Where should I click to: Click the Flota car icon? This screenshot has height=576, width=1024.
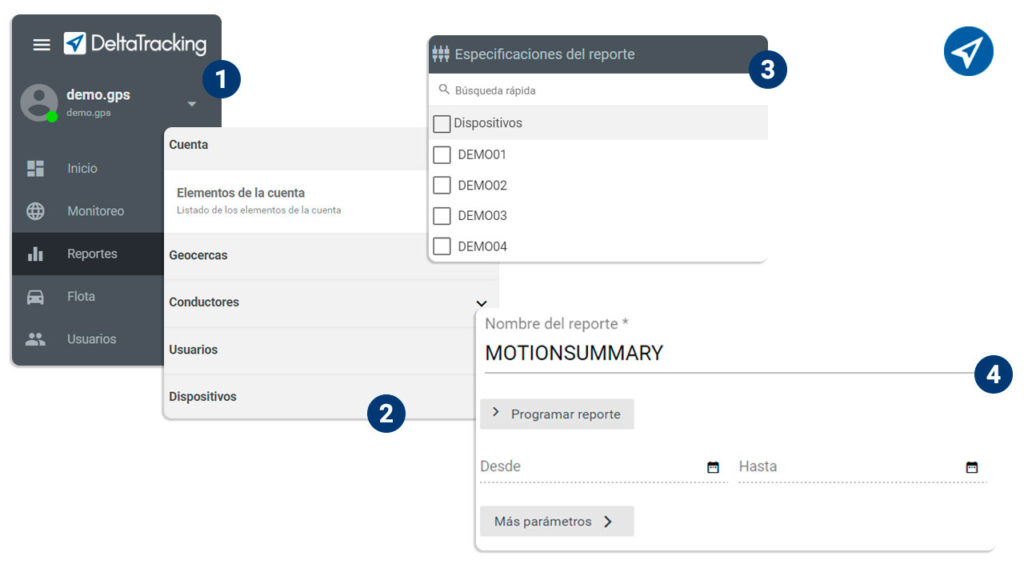click(35, 297)
